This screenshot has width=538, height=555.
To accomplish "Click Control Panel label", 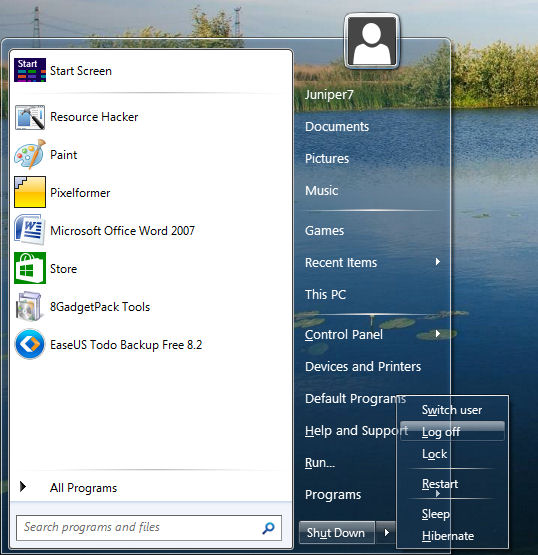I will click(x=344, y=334).
